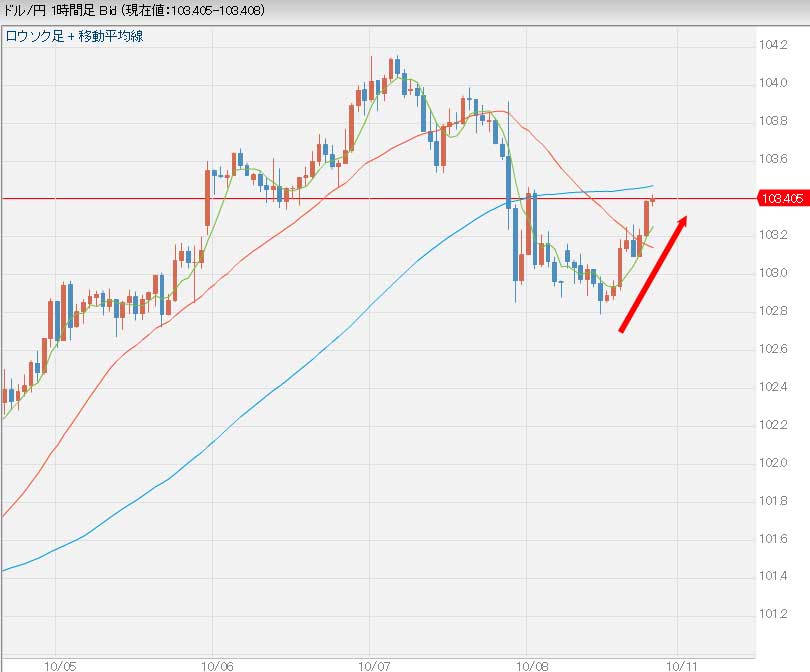Click the 10/05 date axis label

click(60, 666)
